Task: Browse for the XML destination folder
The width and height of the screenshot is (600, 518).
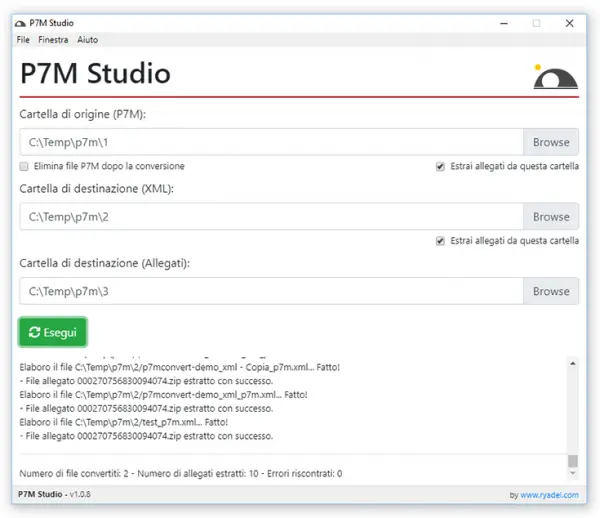Action: click(551, 217)
